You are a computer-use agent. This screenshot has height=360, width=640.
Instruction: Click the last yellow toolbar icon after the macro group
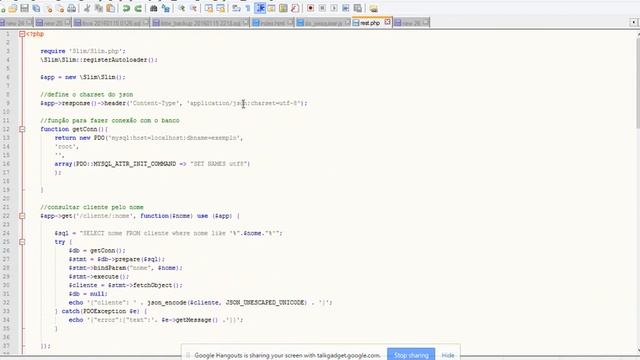373,8
